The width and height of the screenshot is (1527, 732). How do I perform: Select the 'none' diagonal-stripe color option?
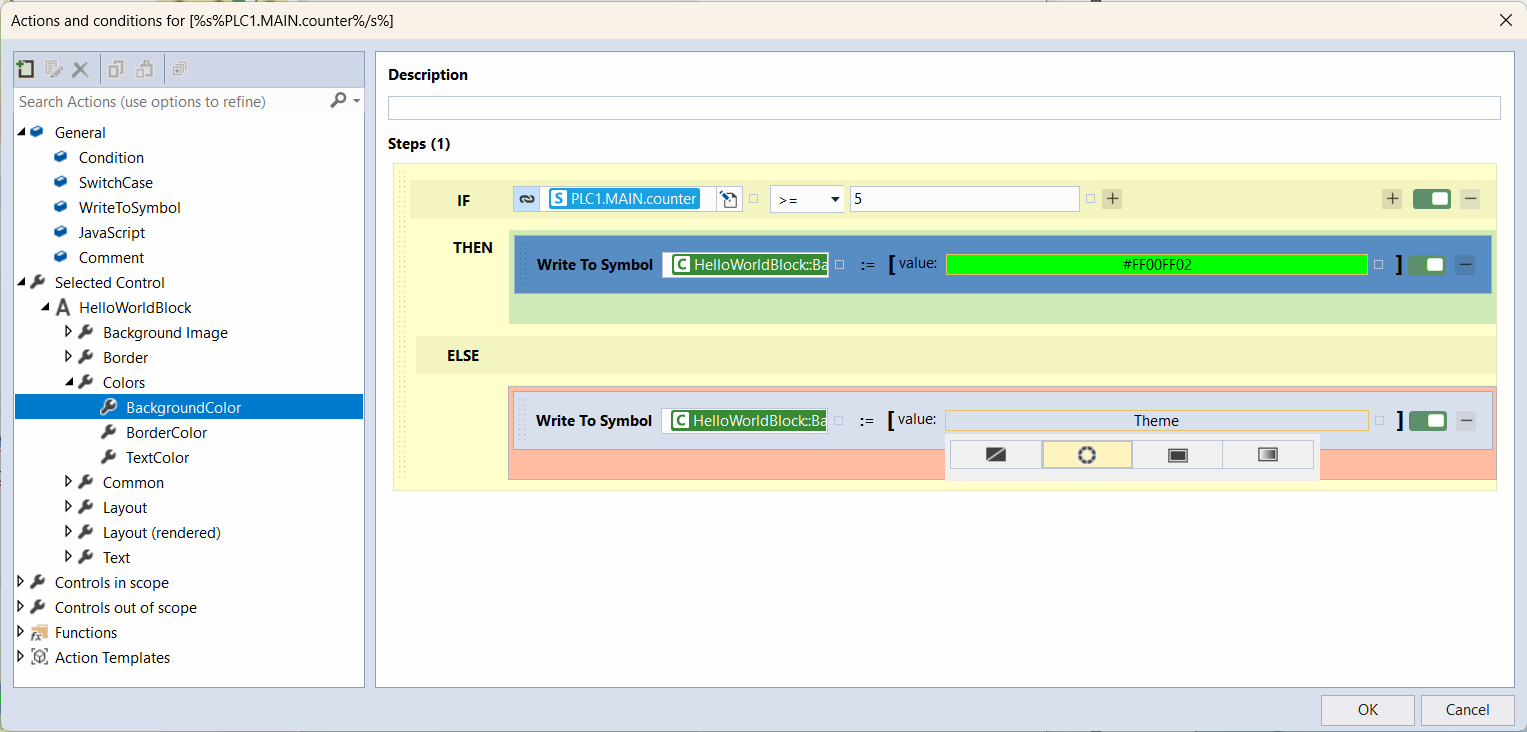995,454
